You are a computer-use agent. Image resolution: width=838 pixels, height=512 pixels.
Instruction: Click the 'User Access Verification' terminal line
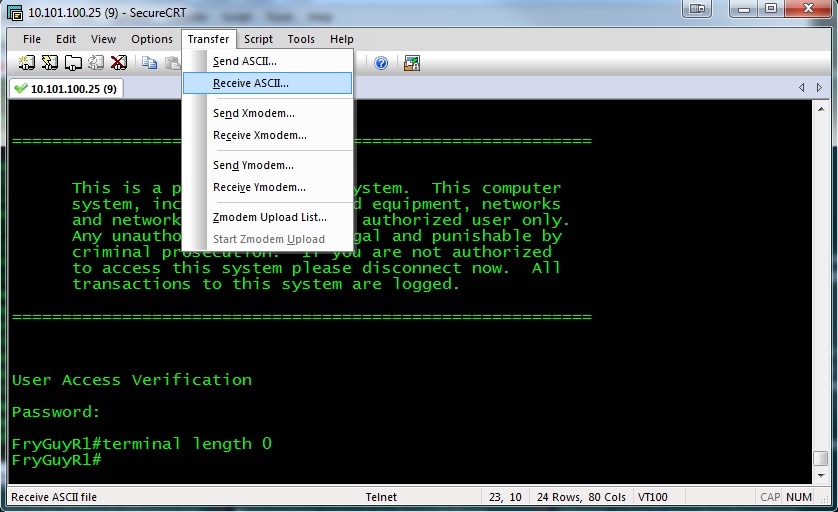[132, 380]
